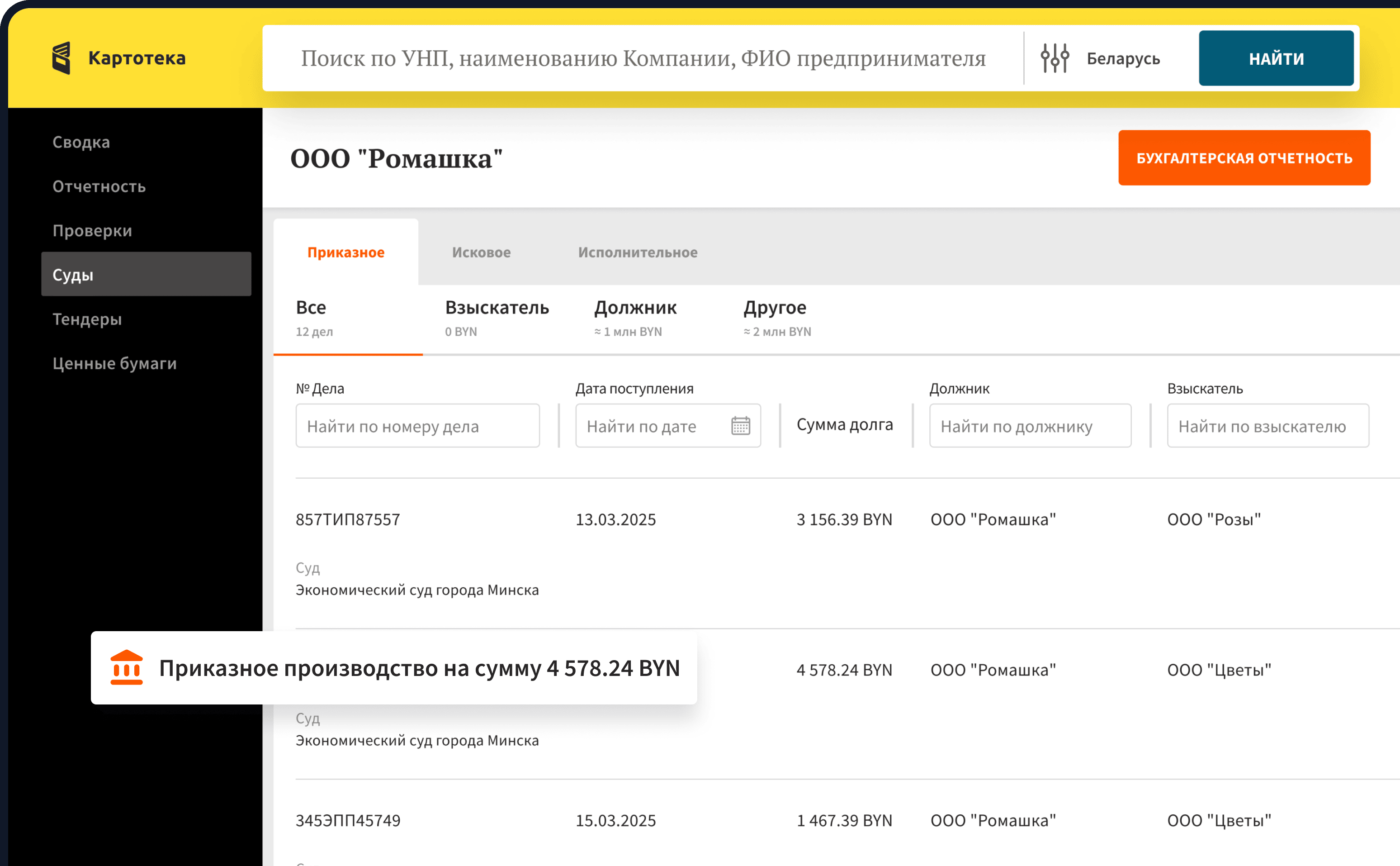Select the Другое cases filter
Viewport: 1400px width, 866px height.
(775, 308)
